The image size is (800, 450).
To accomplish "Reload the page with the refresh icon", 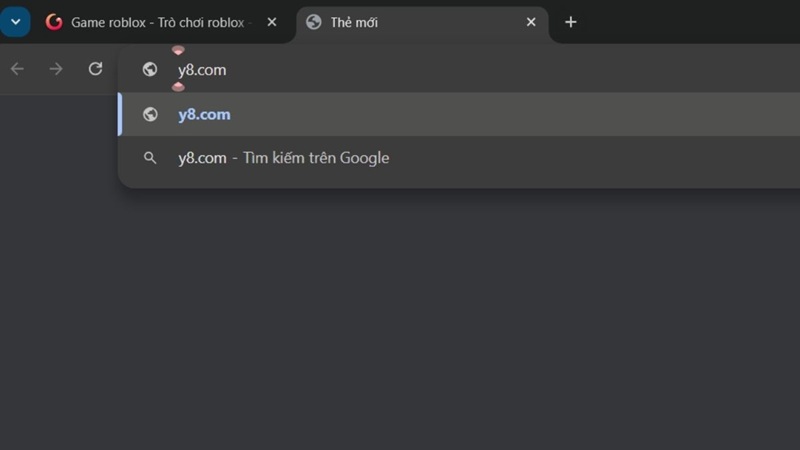I will 95,69.
